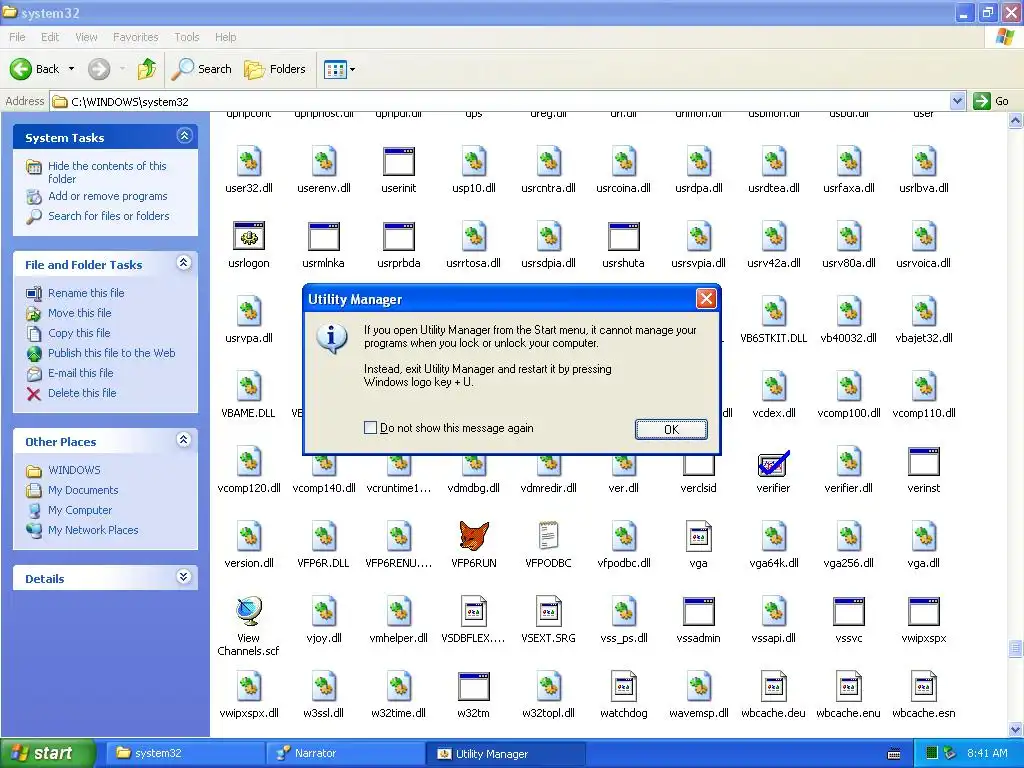Collapse the System Tasks panel

(184, 136)
